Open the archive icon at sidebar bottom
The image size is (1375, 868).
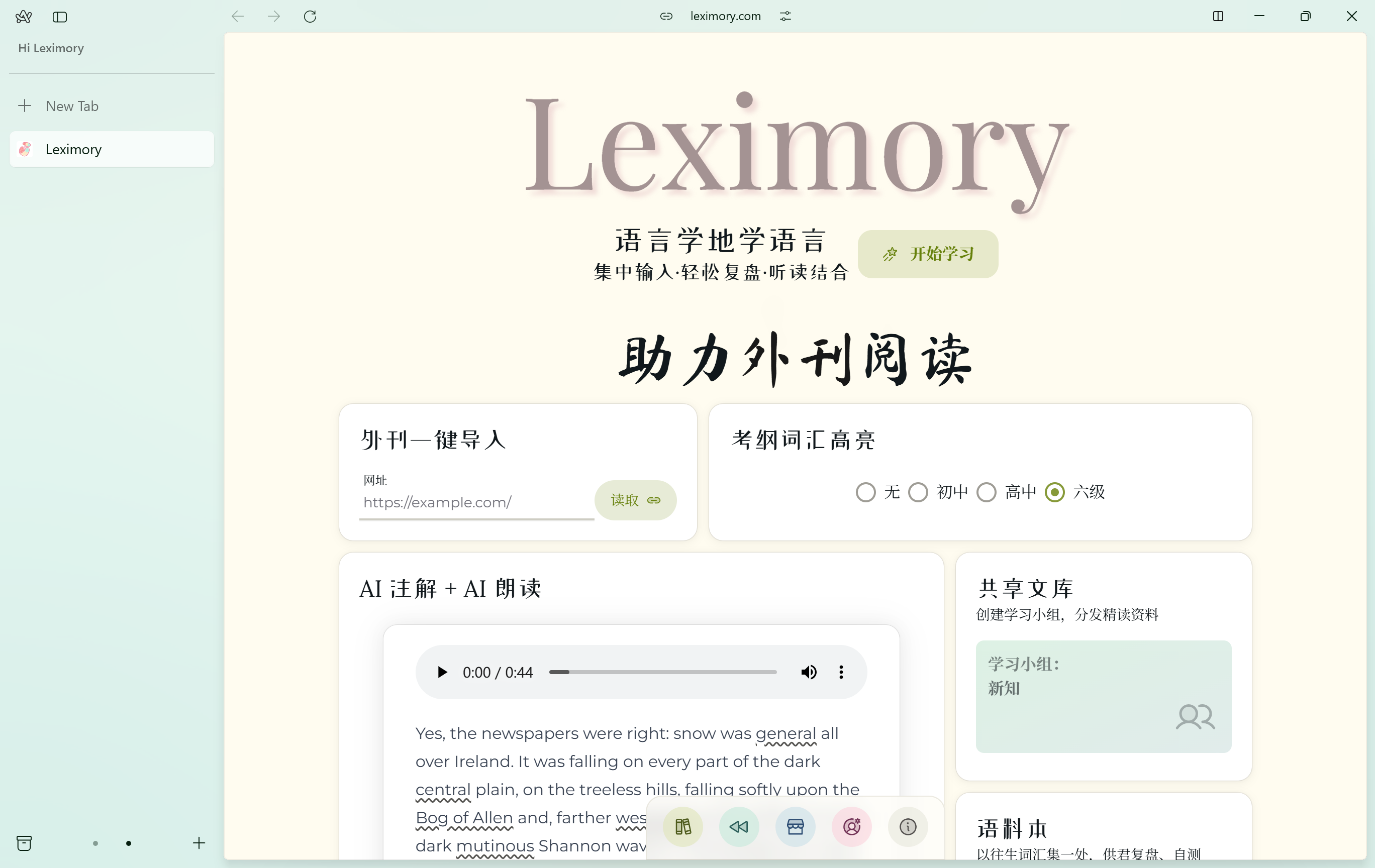[x=24, y=843]
